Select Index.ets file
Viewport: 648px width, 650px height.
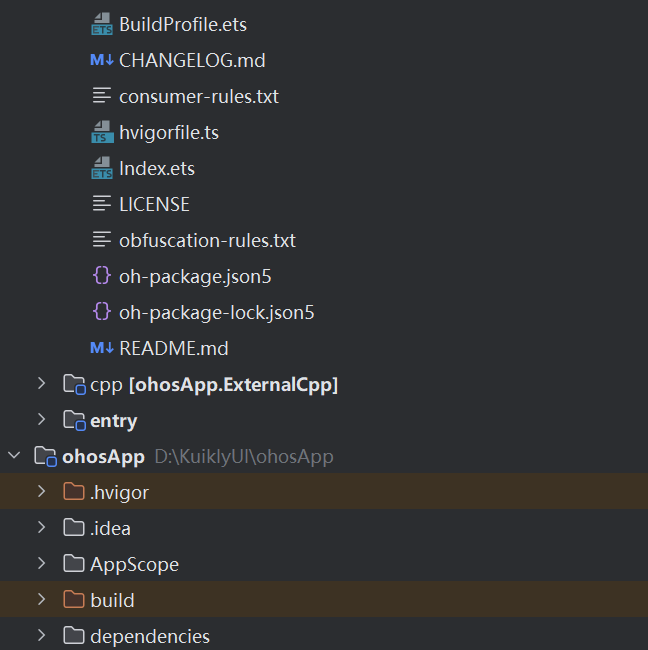click(x=157, y=168)
